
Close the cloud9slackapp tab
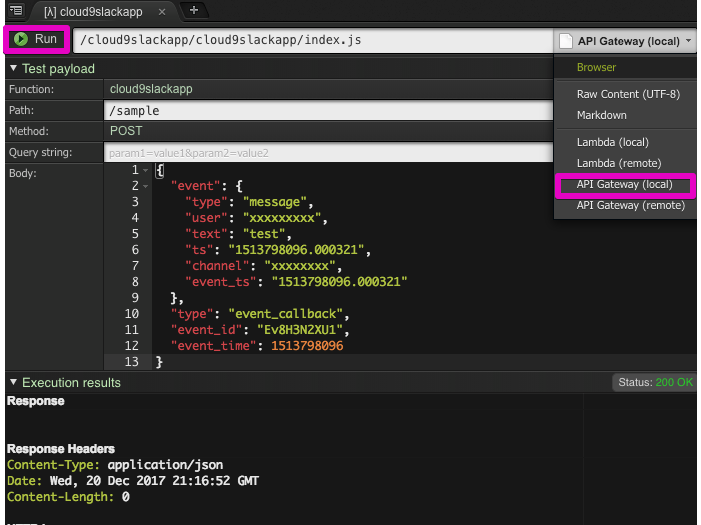point(162,12)
